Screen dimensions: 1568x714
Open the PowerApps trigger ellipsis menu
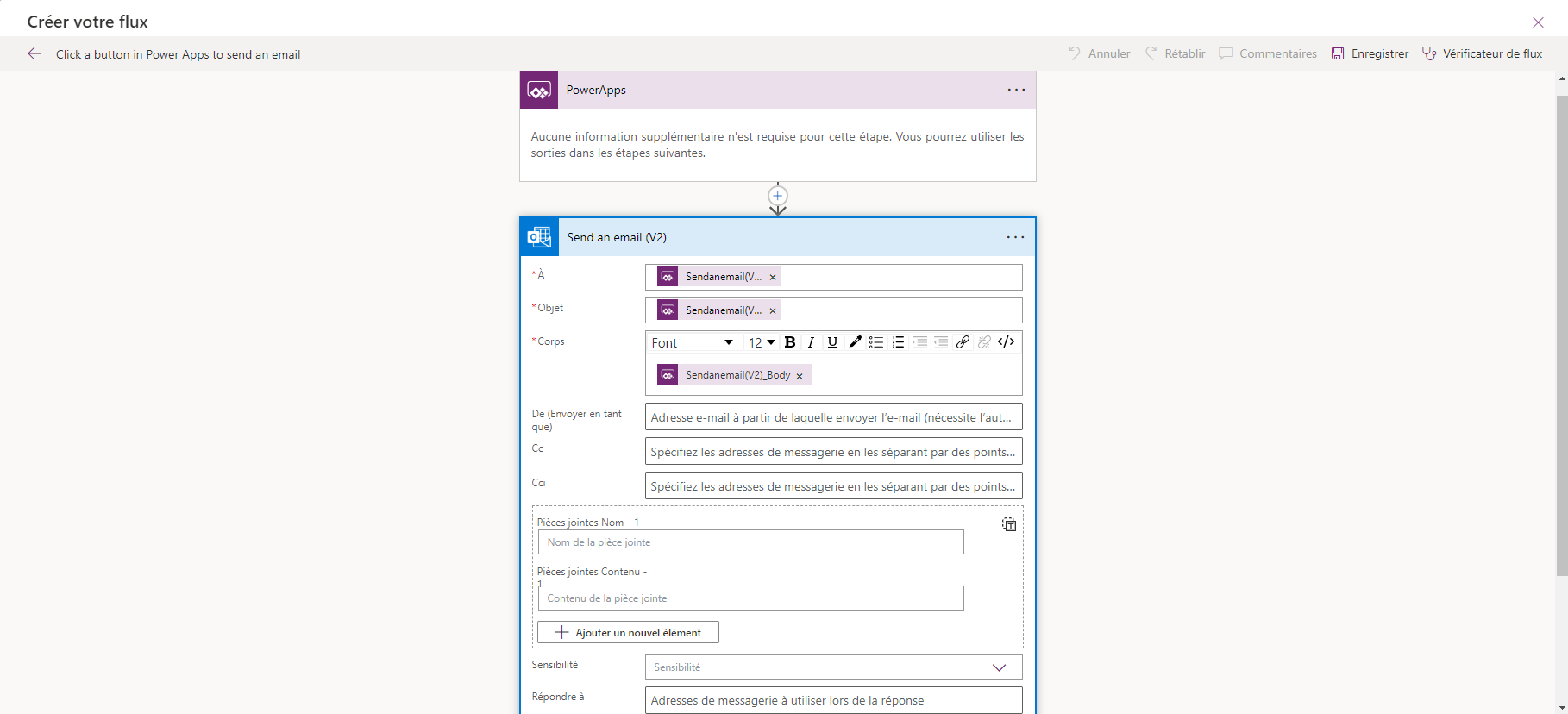coord(1016,90)
